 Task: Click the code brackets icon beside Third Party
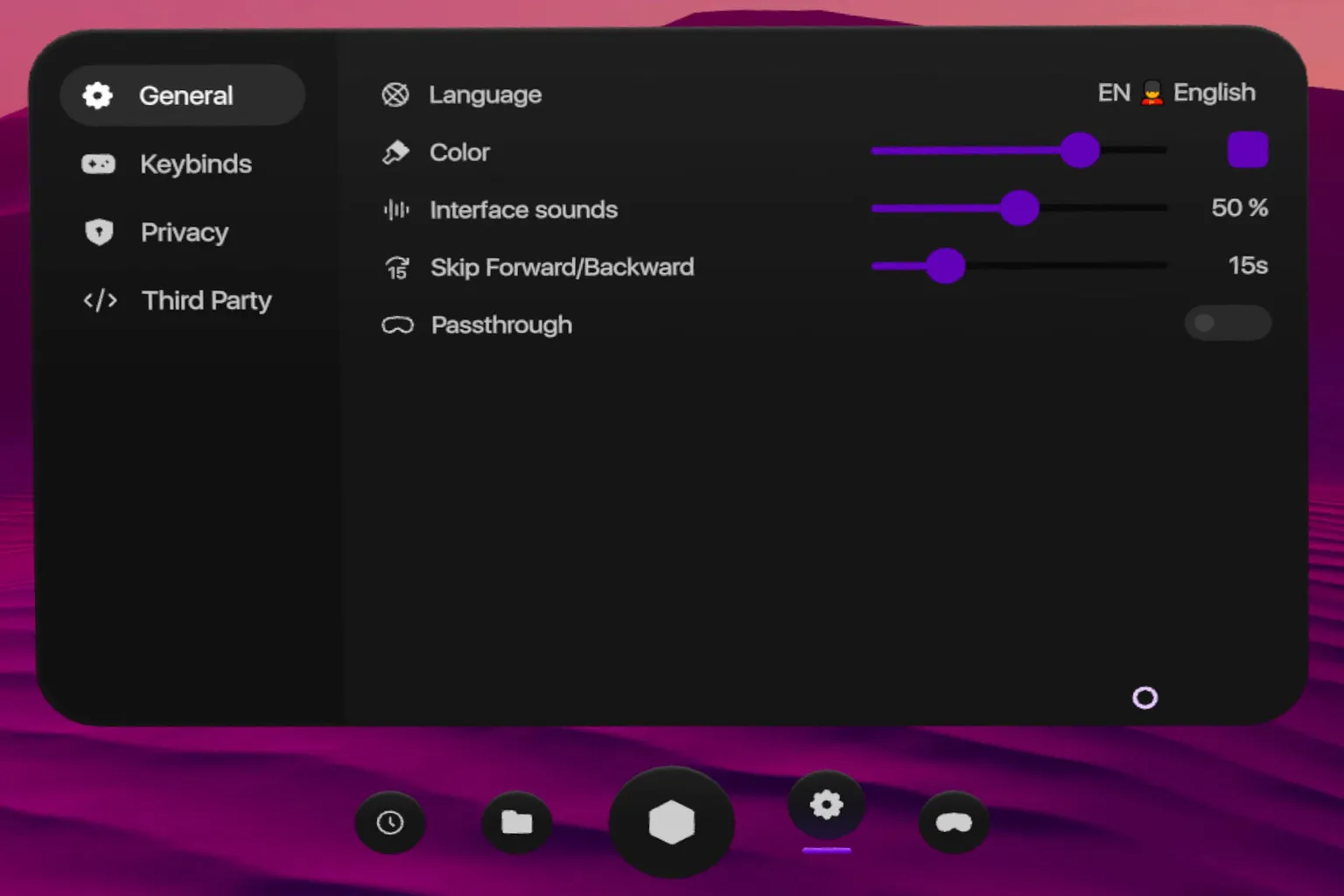tap(100, 300)
